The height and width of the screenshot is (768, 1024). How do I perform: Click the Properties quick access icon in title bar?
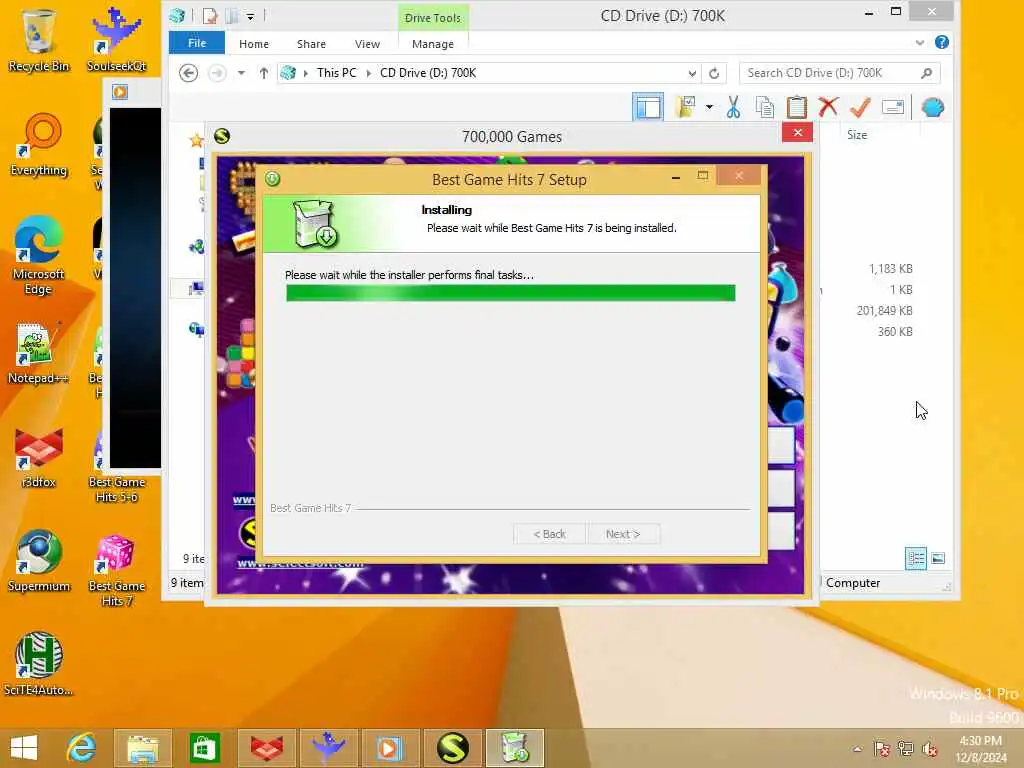coord(210,16)
